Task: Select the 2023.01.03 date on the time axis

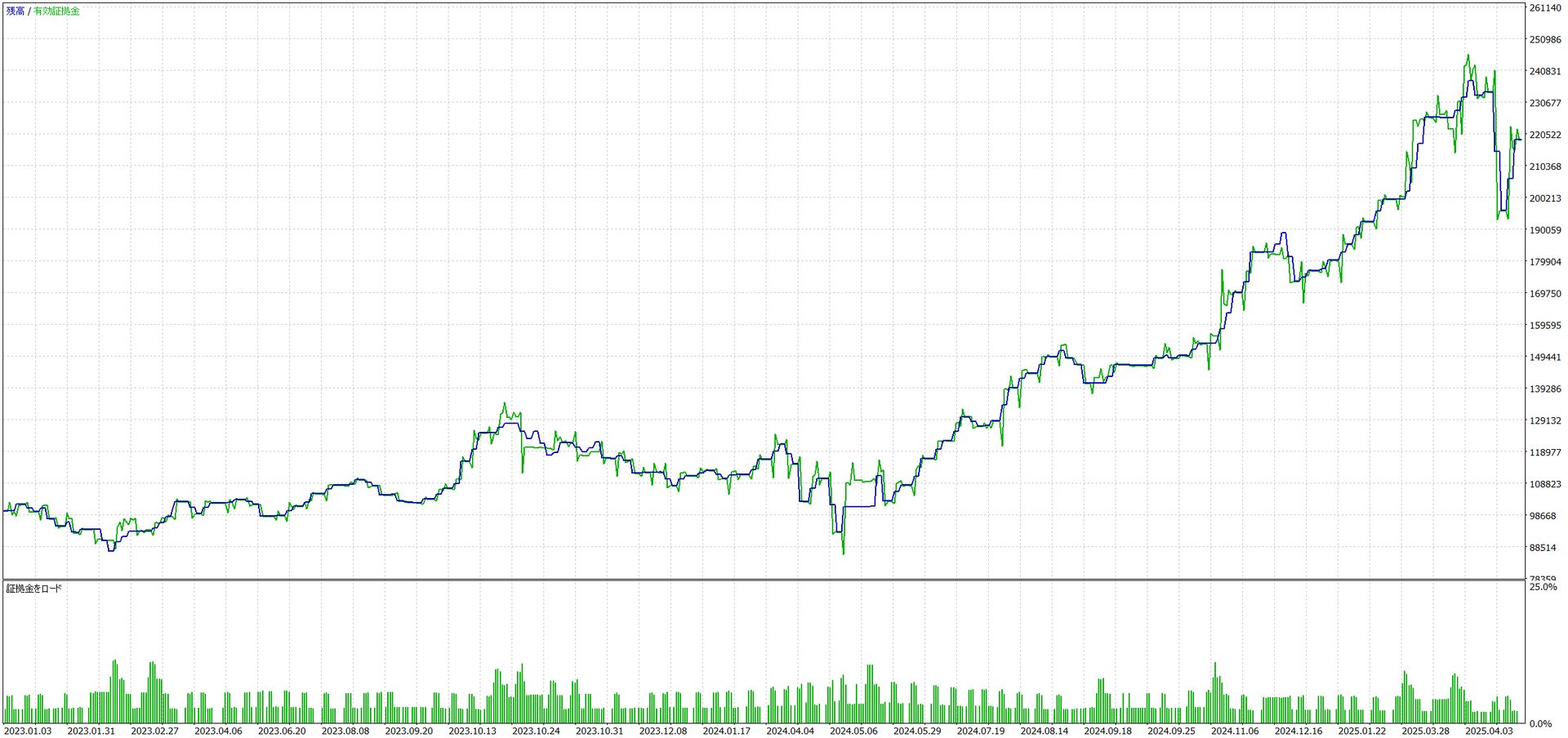Action: [28, 731]
